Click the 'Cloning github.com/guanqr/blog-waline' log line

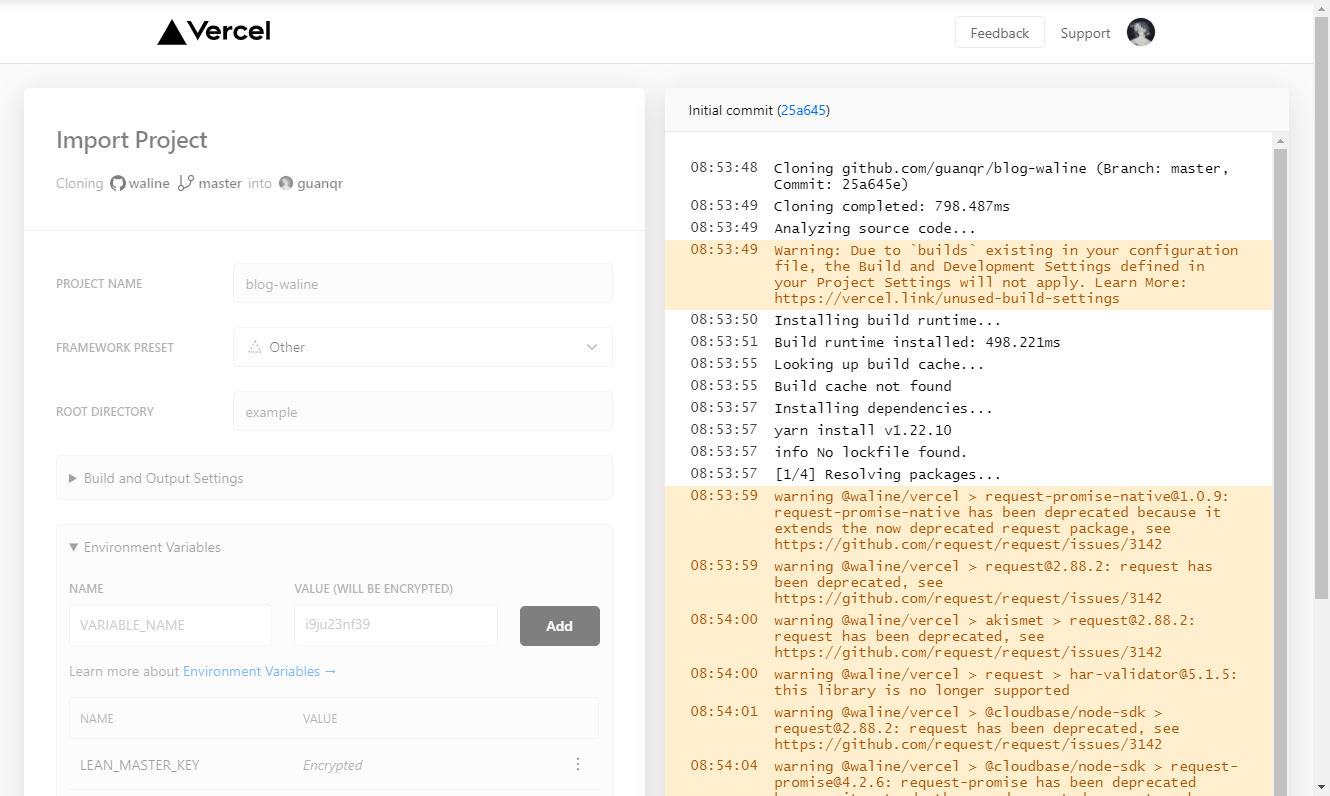click(968, 176)
